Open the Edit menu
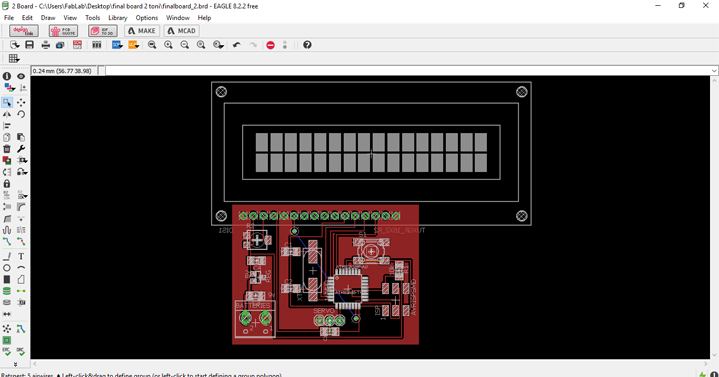 point(27,18)
